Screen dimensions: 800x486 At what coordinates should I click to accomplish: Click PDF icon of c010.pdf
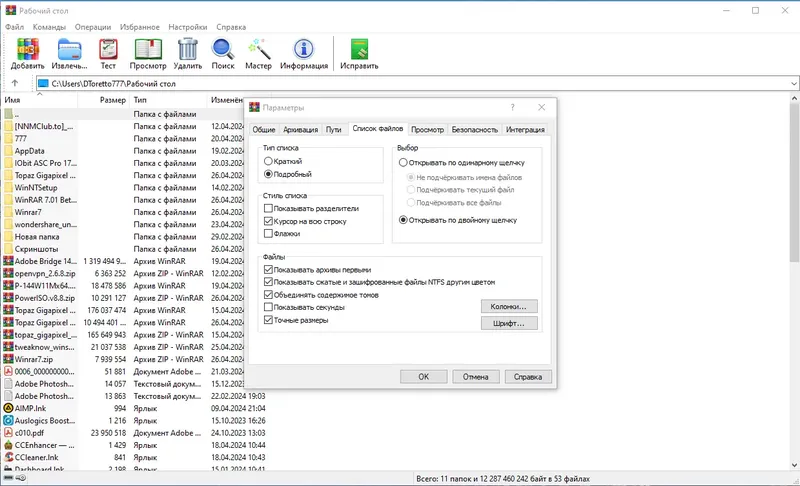[x=8, y=433]
